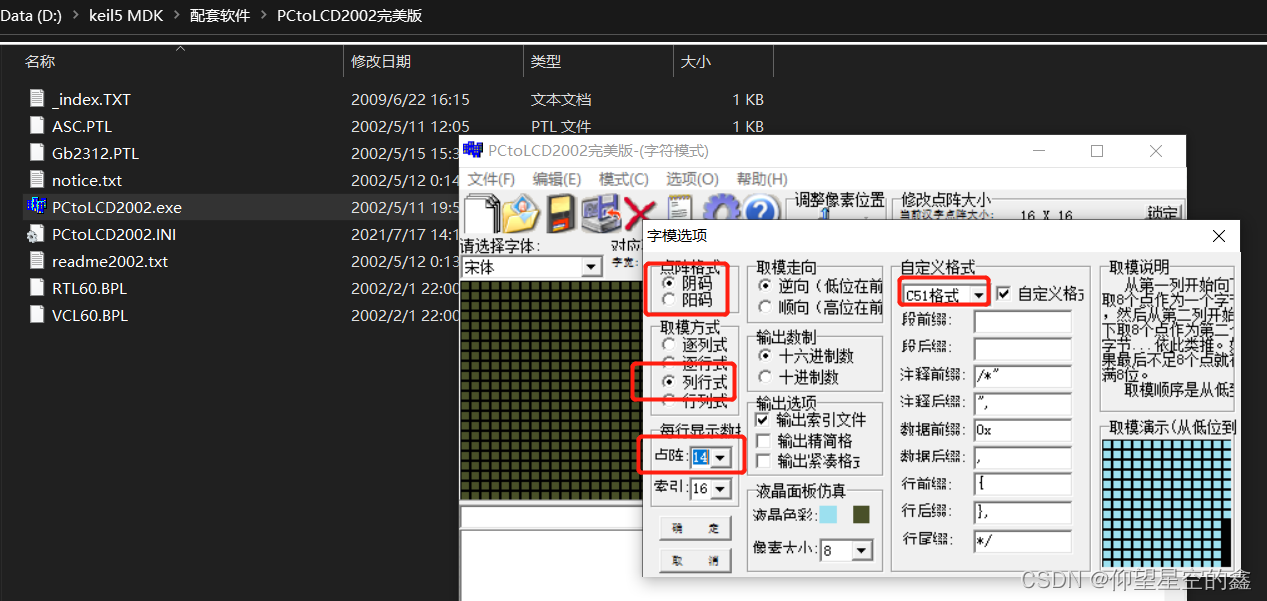Click the notepad/text output toolbar icon
This screenshot has width=1267, height=601.
pos(678,208)
